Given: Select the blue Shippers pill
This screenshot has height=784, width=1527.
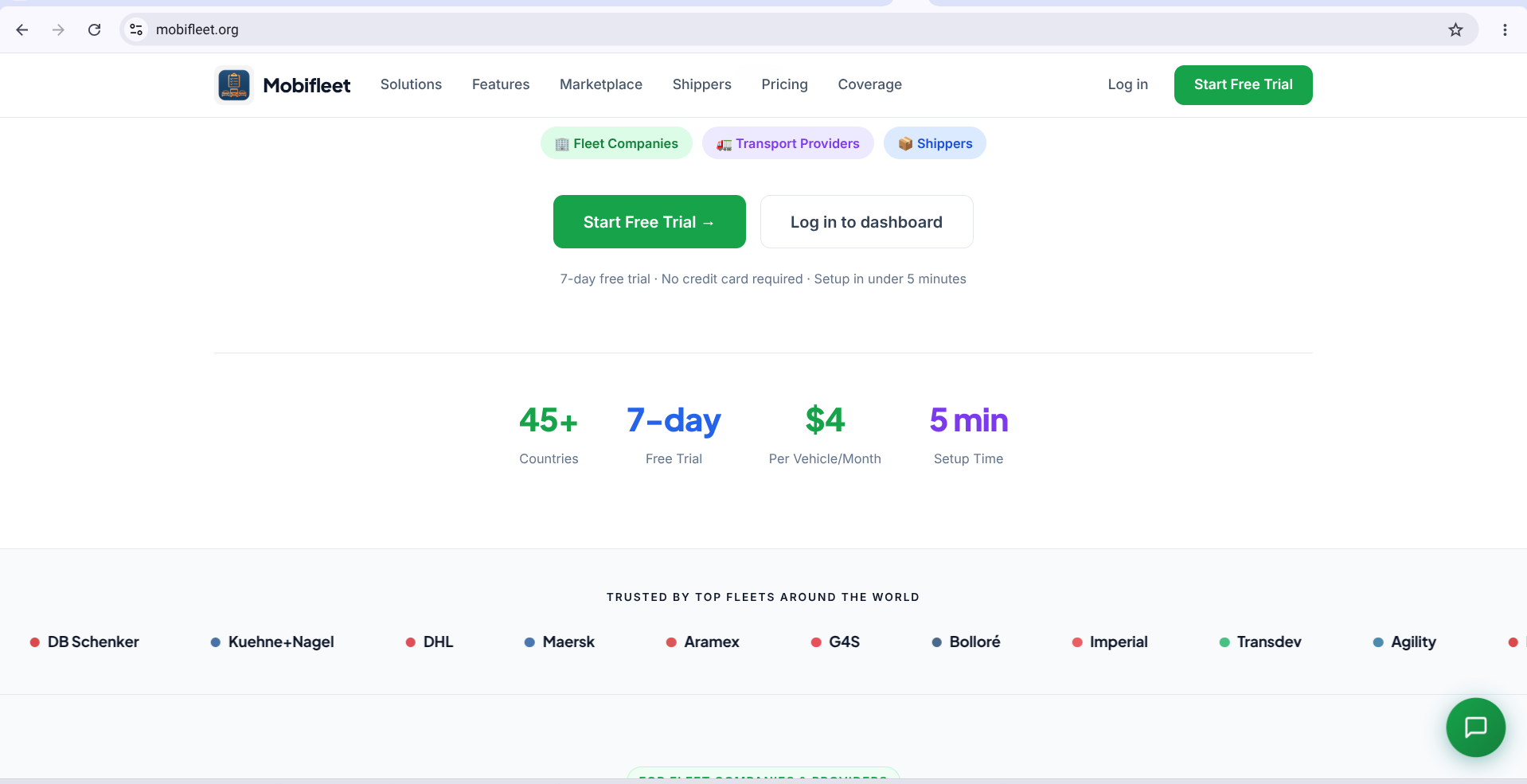Looking at the screenshot, I should tap(935, 143).
